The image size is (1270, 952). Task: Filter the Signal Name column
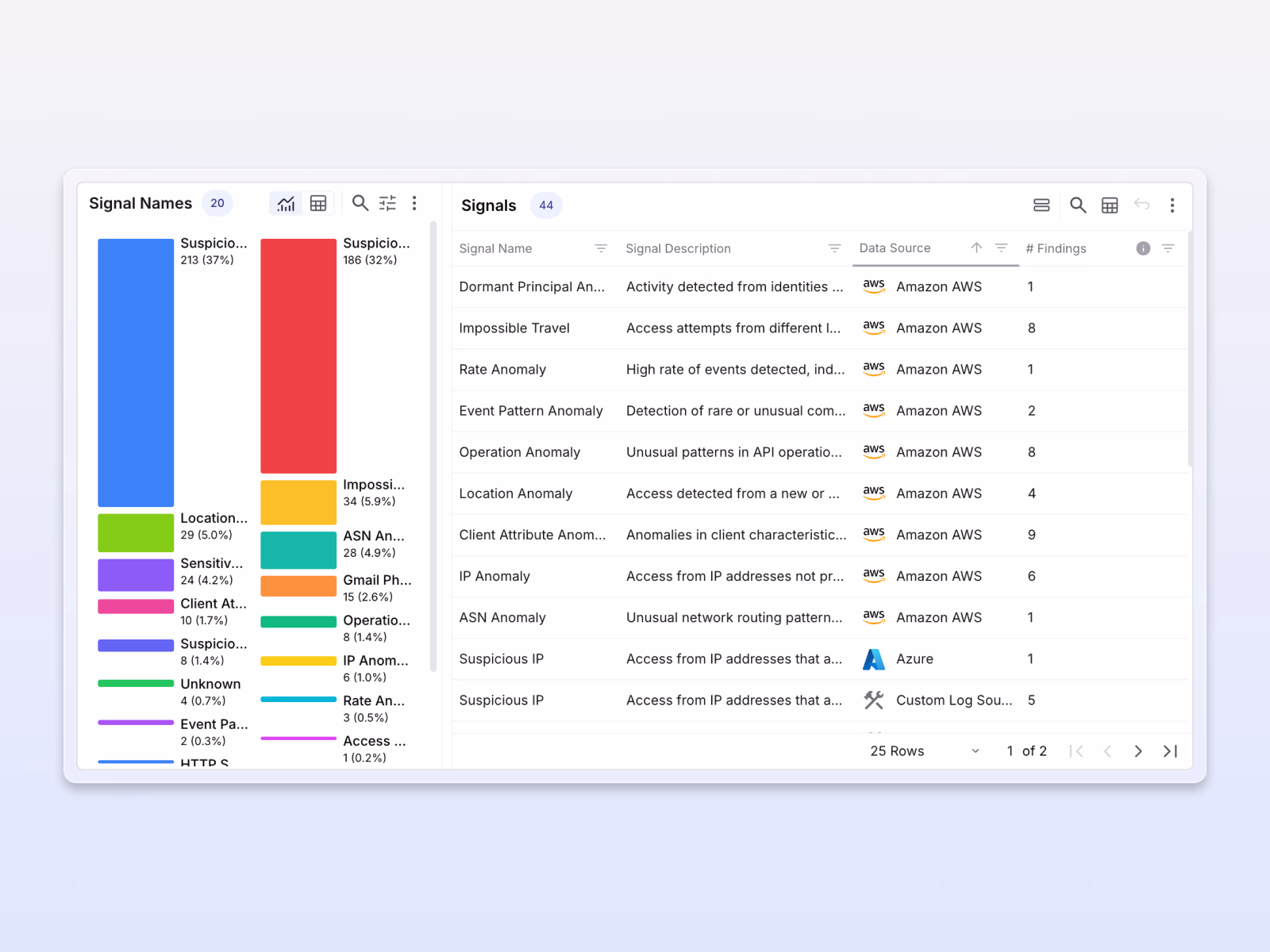pyautogui.click(x=601, y=248)
